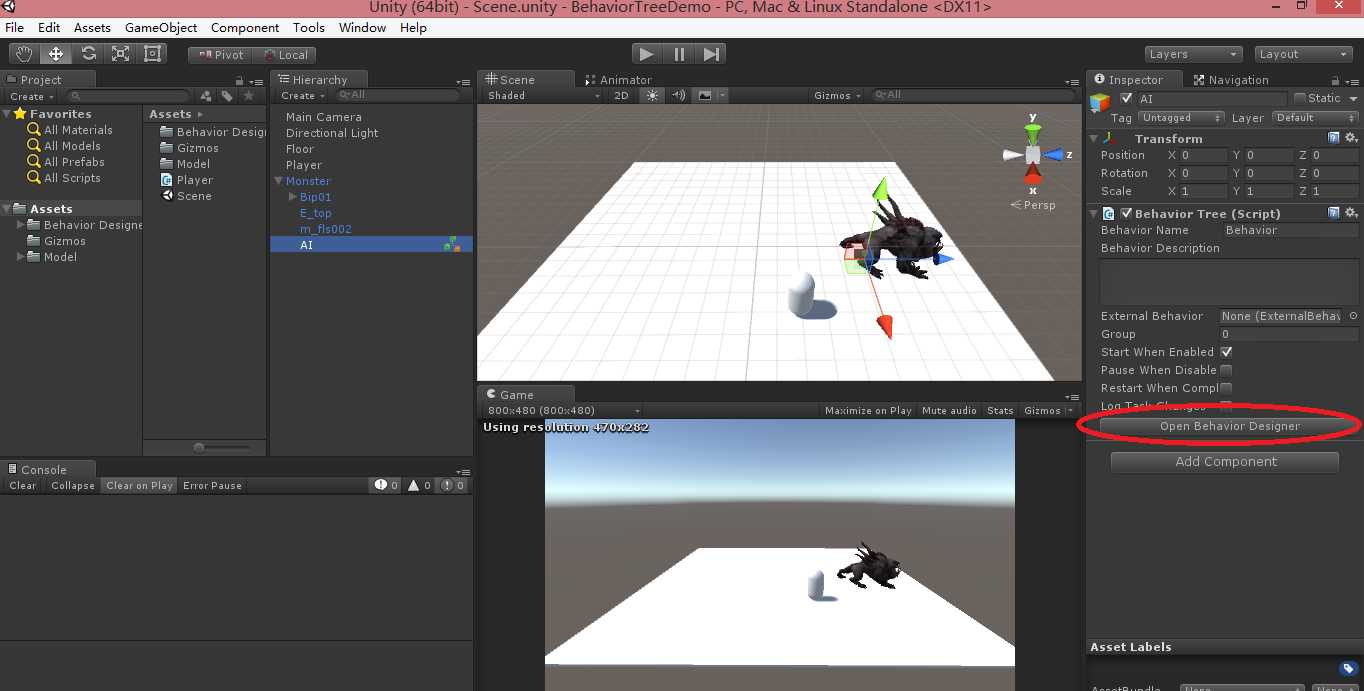Viewport: 1364px width, 691px height.
Task: Open game resolution 800x480 dropdown
Action: point(563,410)
